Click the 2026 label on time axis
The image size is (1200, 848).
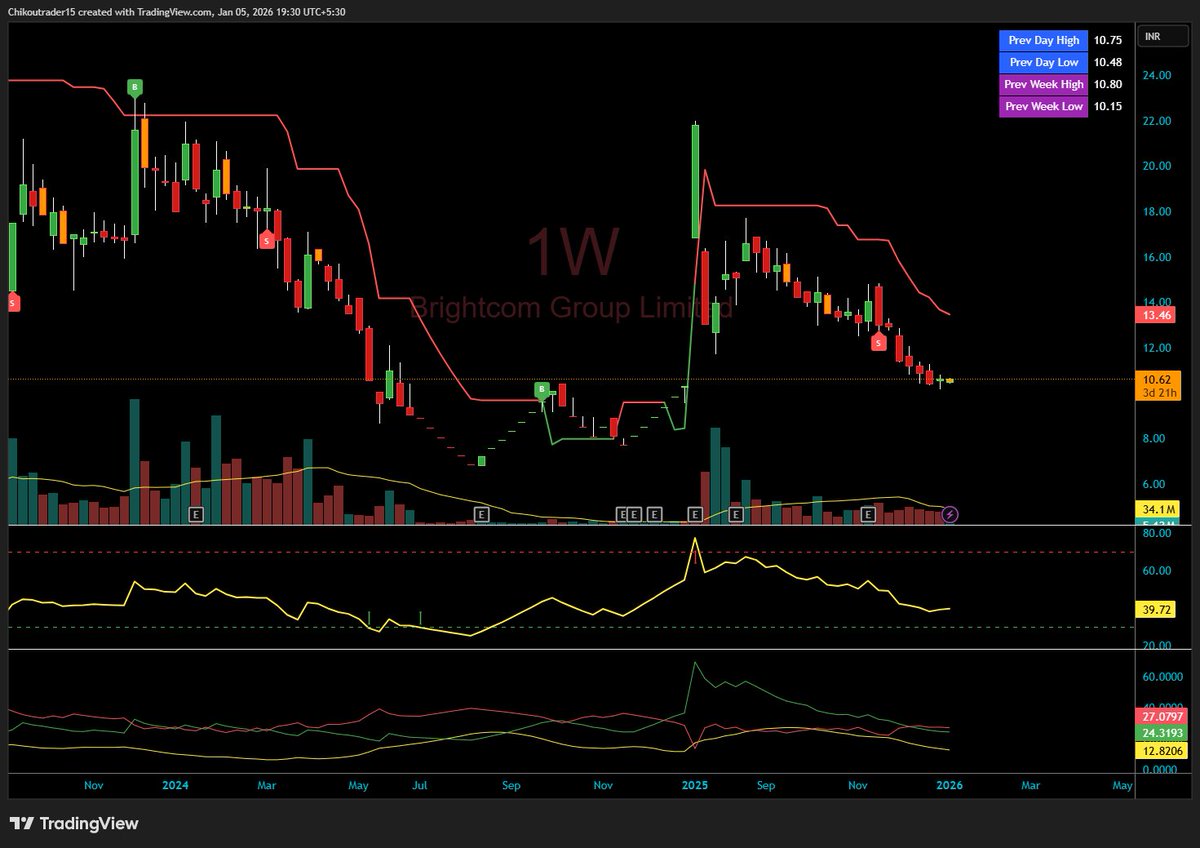pos(949,786)
